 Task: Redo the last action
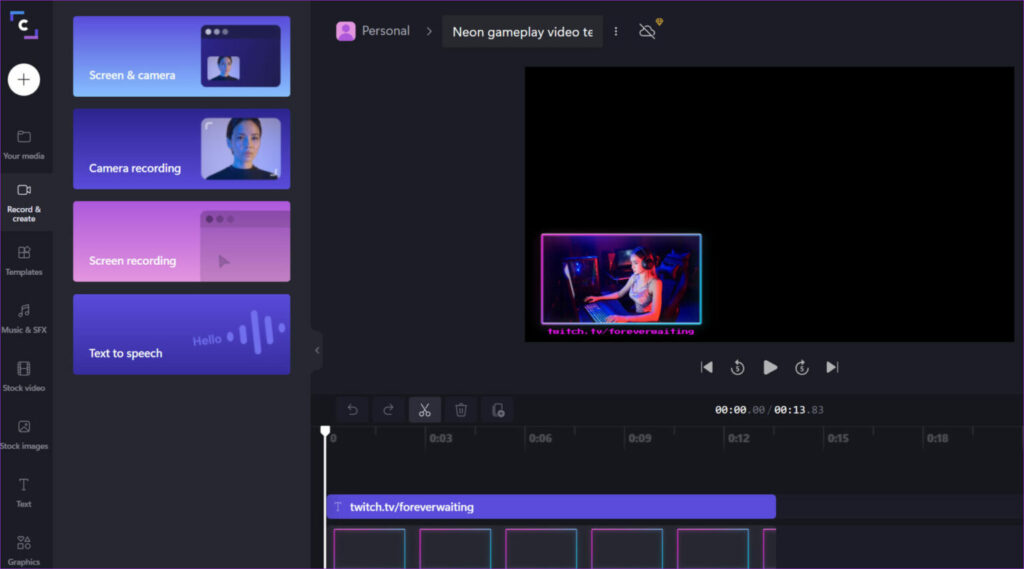(x=389, y=410)
